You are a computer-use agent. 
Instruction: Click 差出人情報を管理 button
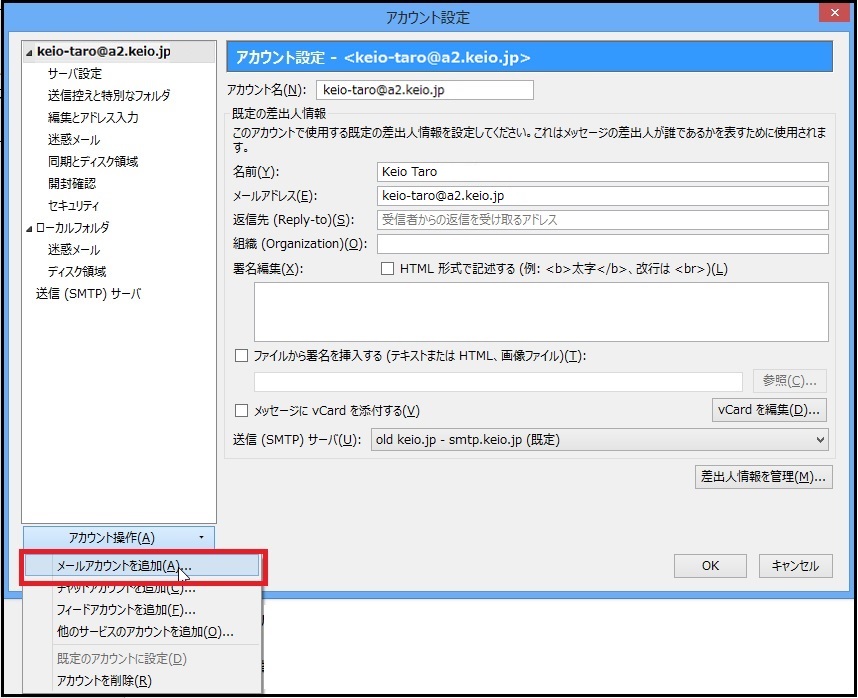pos(764,477)
